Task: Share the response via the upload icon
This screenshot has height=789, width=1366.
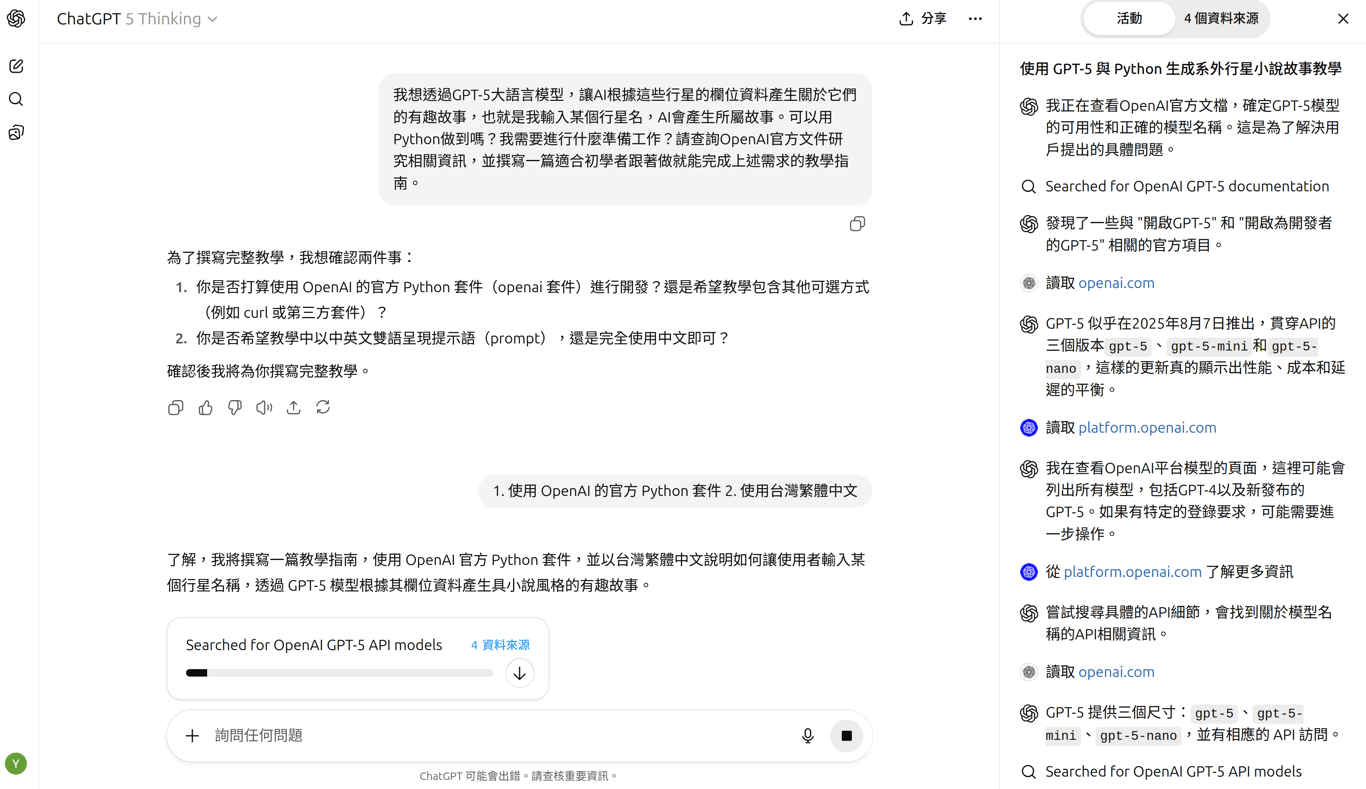Action: coord(293,408)
